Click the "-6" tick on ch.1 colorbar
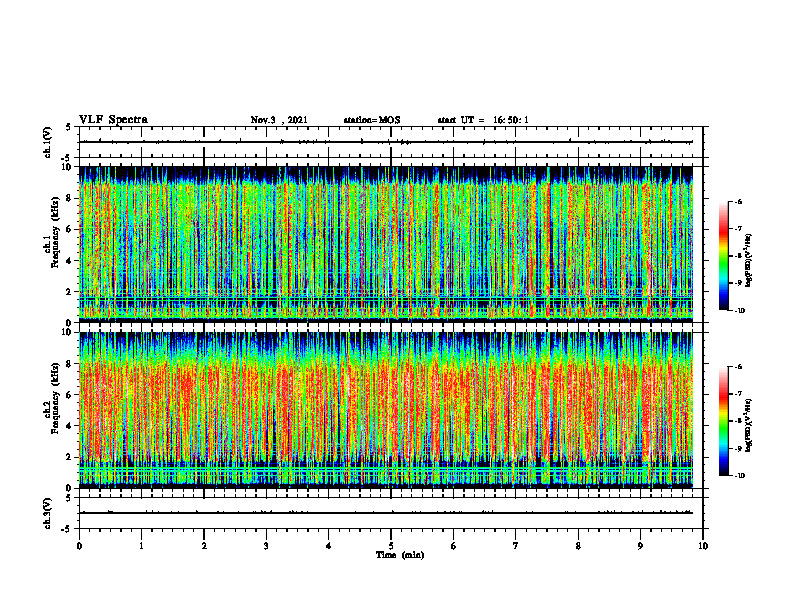The width and height of the screenshot is (792, 612). click(x=738, y=201)
